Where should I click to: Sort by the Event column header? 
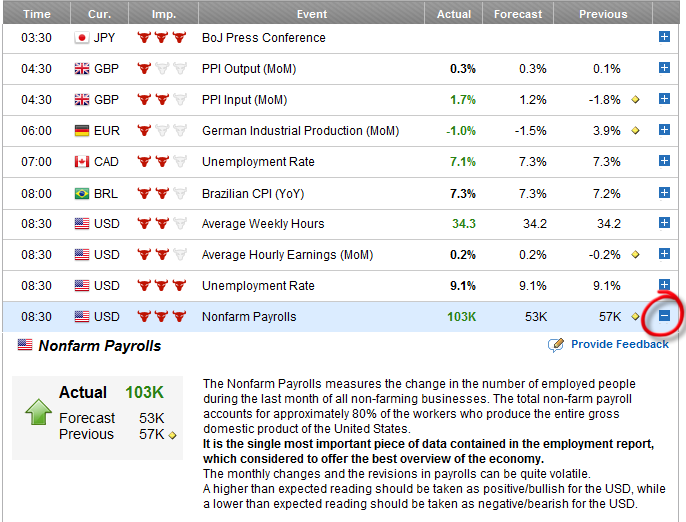[312, 14]
